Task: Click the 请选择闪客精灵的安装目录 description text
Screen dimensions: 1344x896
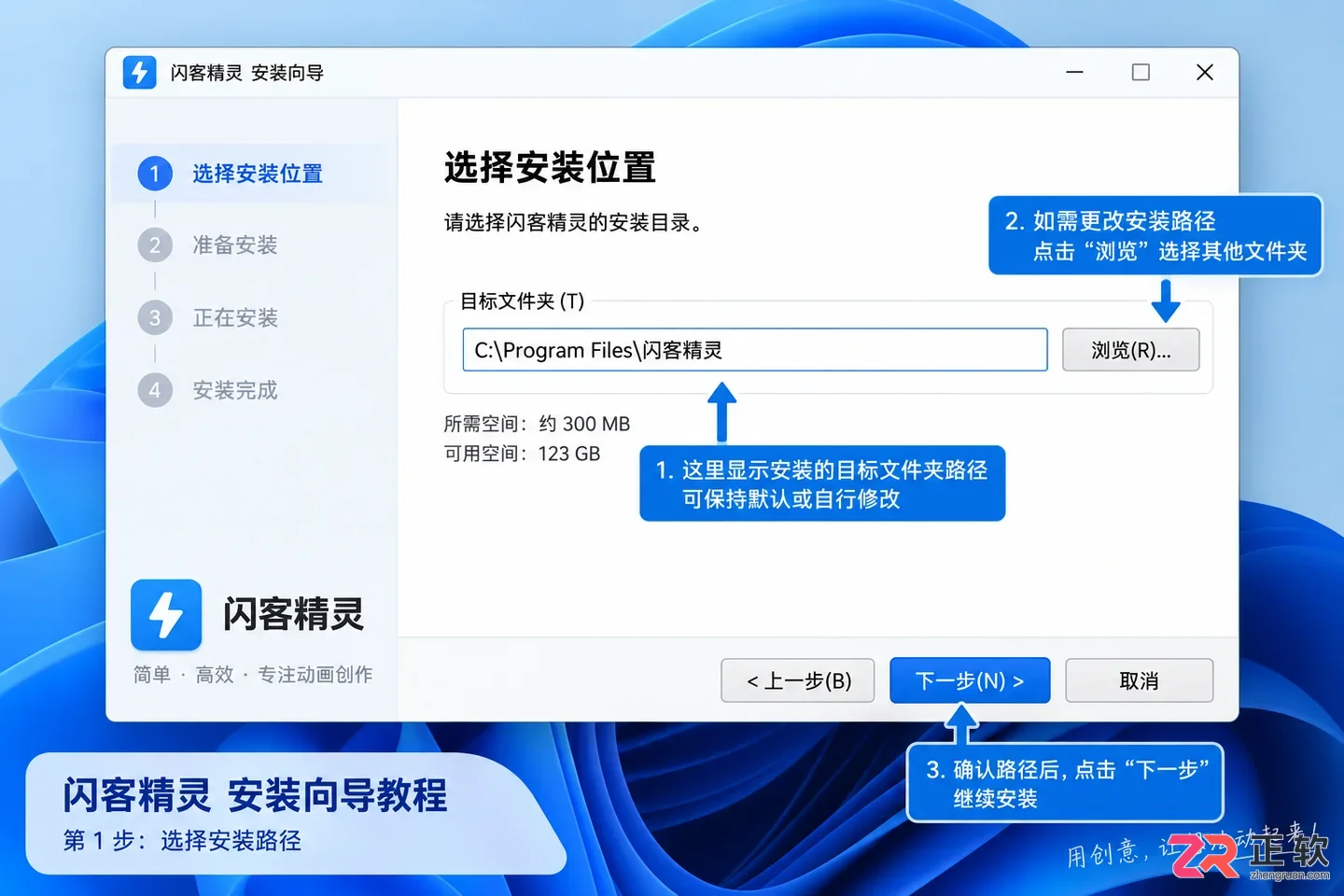Action: (573, 222)
